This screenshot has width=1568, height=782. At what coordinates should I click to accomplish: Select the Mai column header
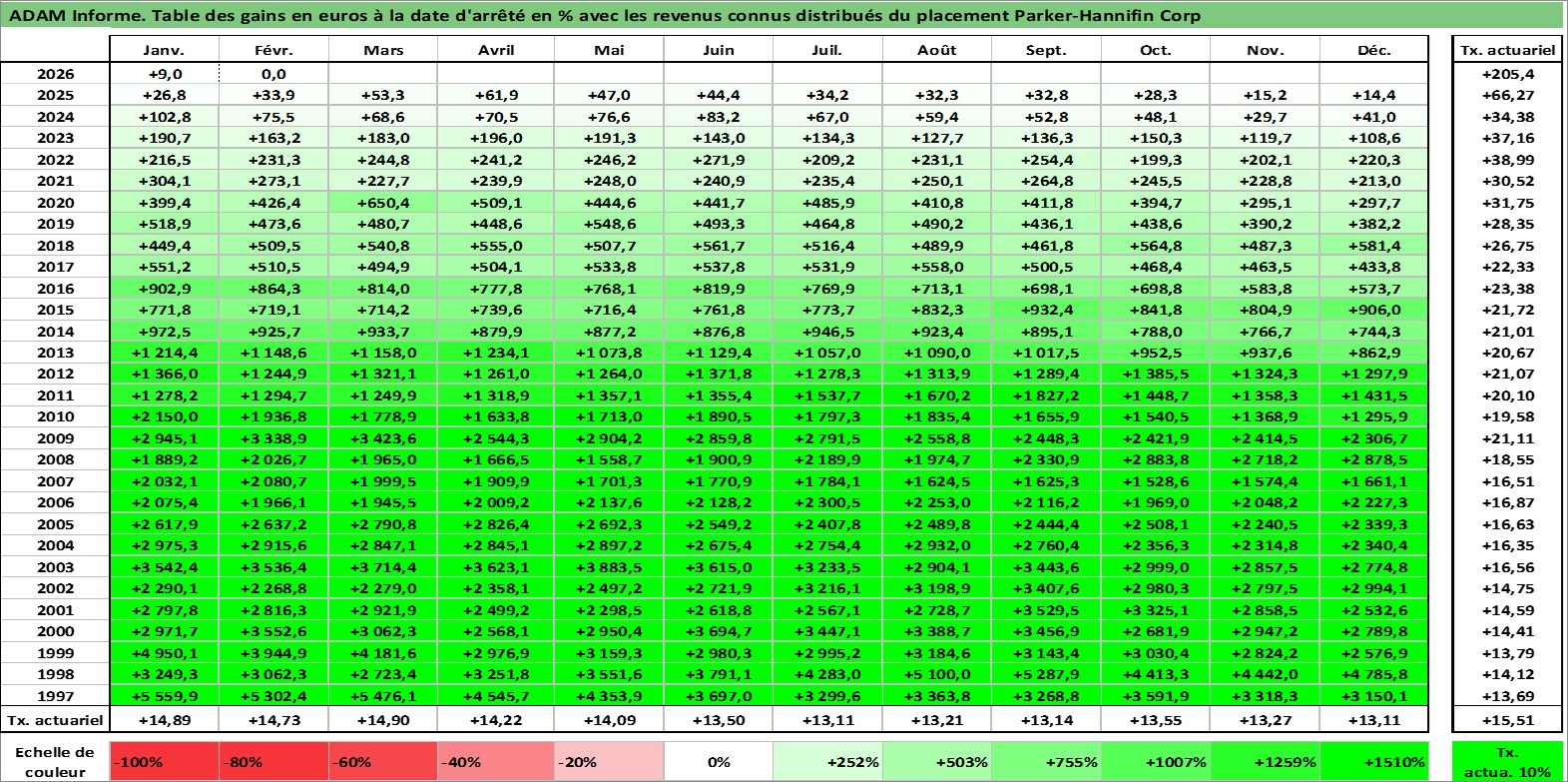tap(608, 50)
